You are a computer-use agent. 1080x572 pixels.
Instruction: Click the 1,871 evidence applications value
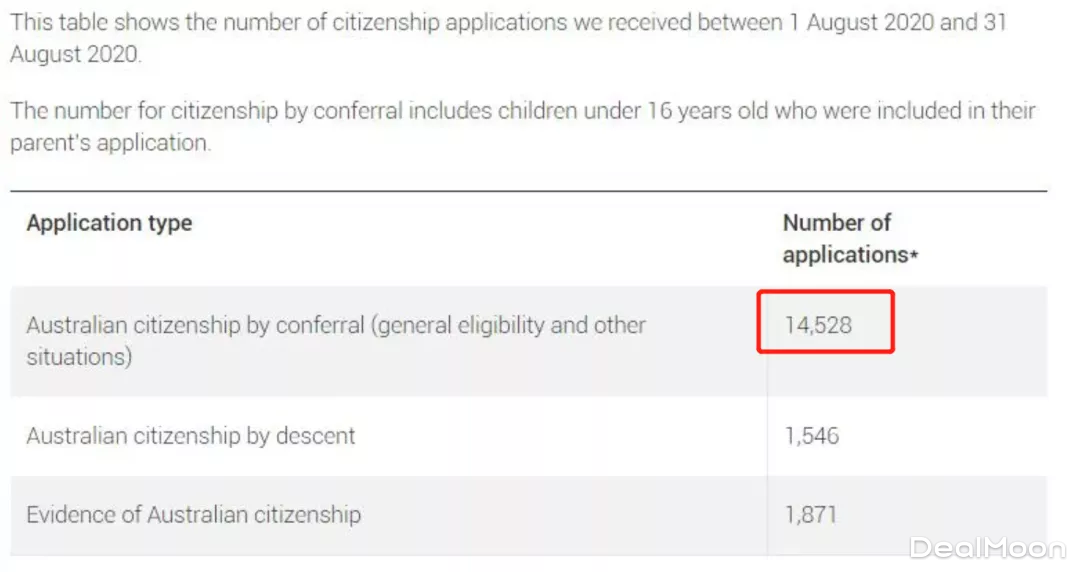[x=811, y=515]
